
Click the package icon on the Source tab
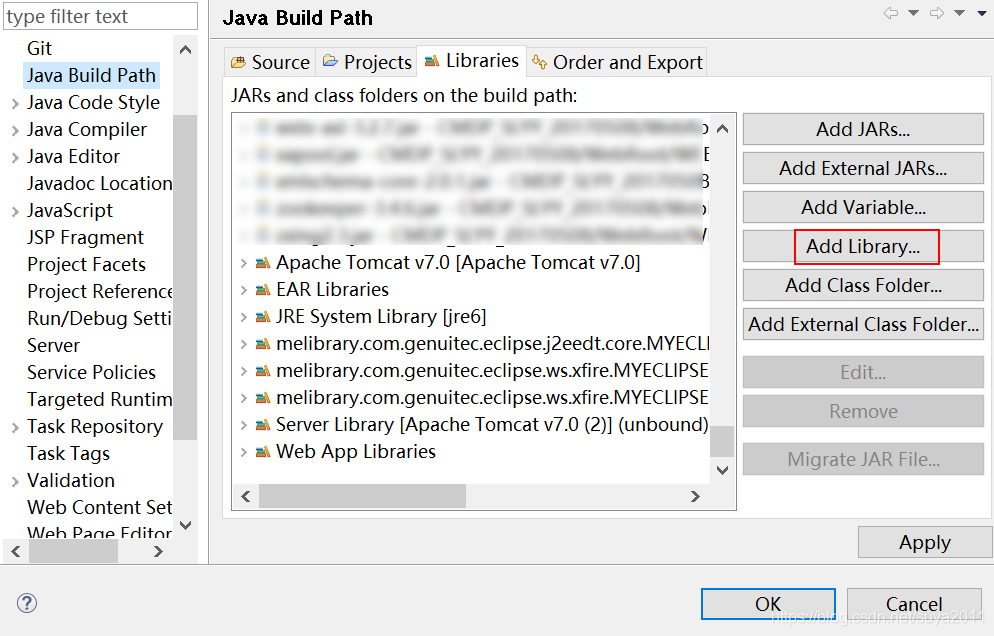click(240, 61)
